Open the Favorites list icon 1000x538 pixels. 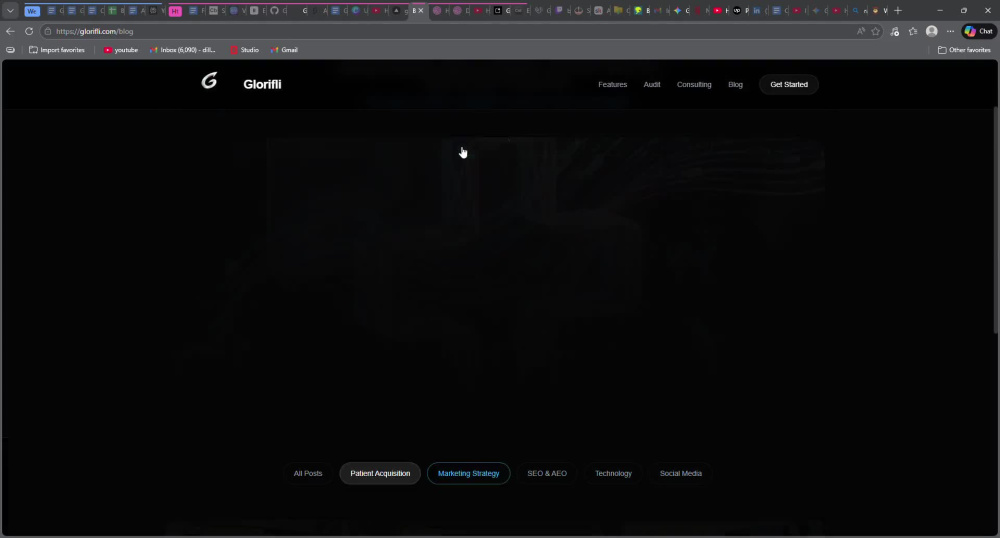pos(913,31)
